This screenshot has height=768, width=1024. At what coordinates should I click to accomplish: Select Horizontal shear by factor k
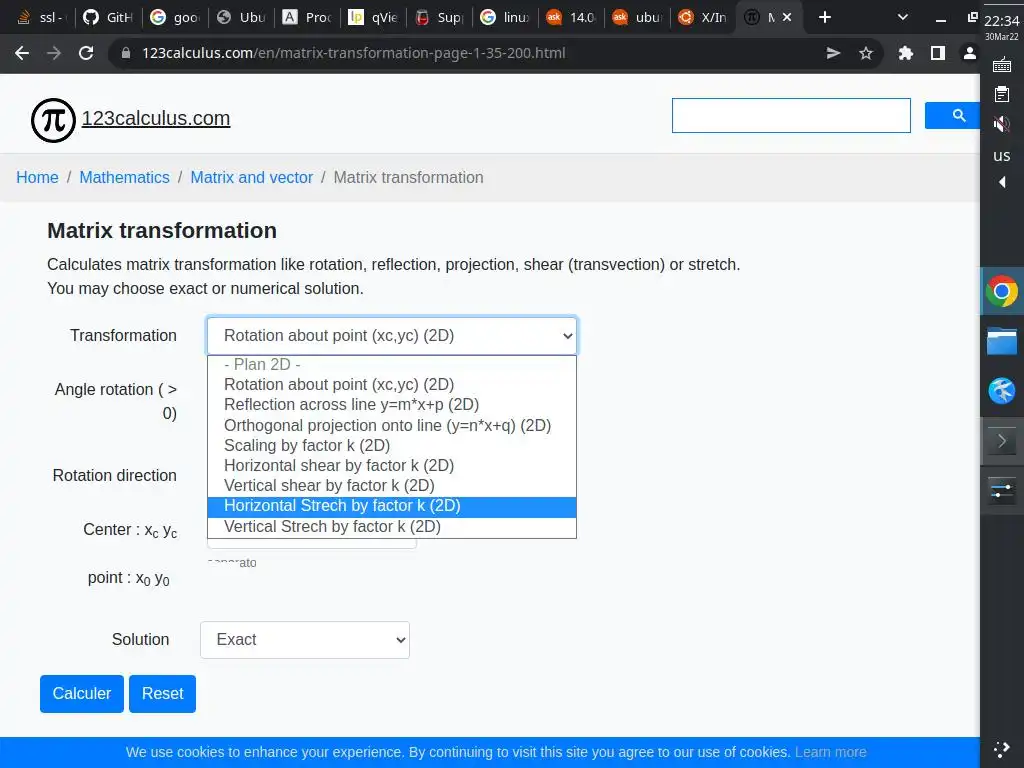point(392,466)
